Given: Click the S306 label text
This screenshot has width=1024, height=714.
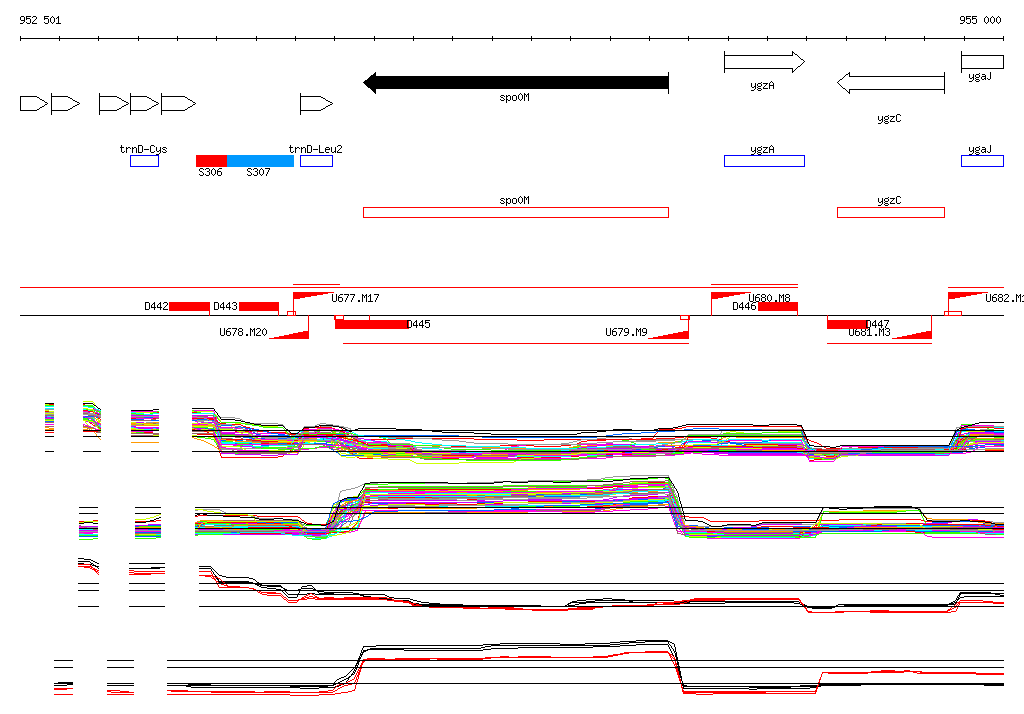Looking at the screenshot, I should [x=210, y=172].
